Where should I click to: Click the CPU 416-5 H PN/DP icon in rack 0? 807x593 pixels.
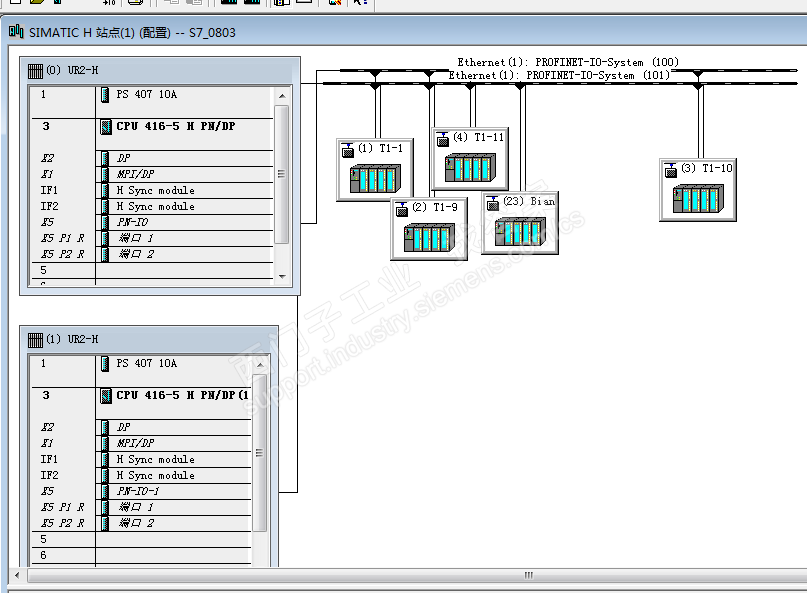coord(106,127)
